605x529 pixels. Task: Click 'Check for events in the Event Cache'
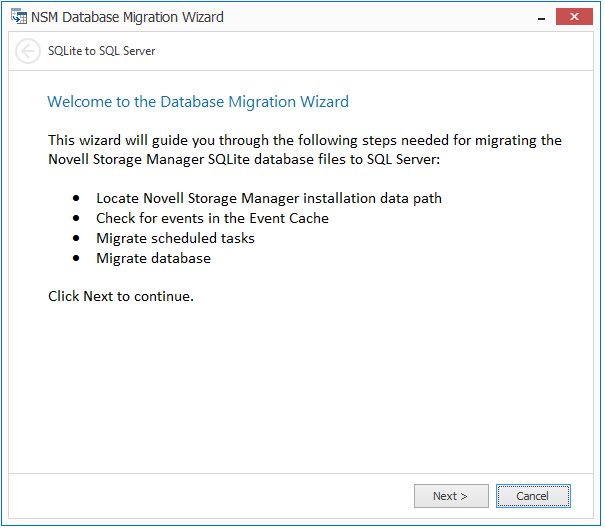click(213, 218)
